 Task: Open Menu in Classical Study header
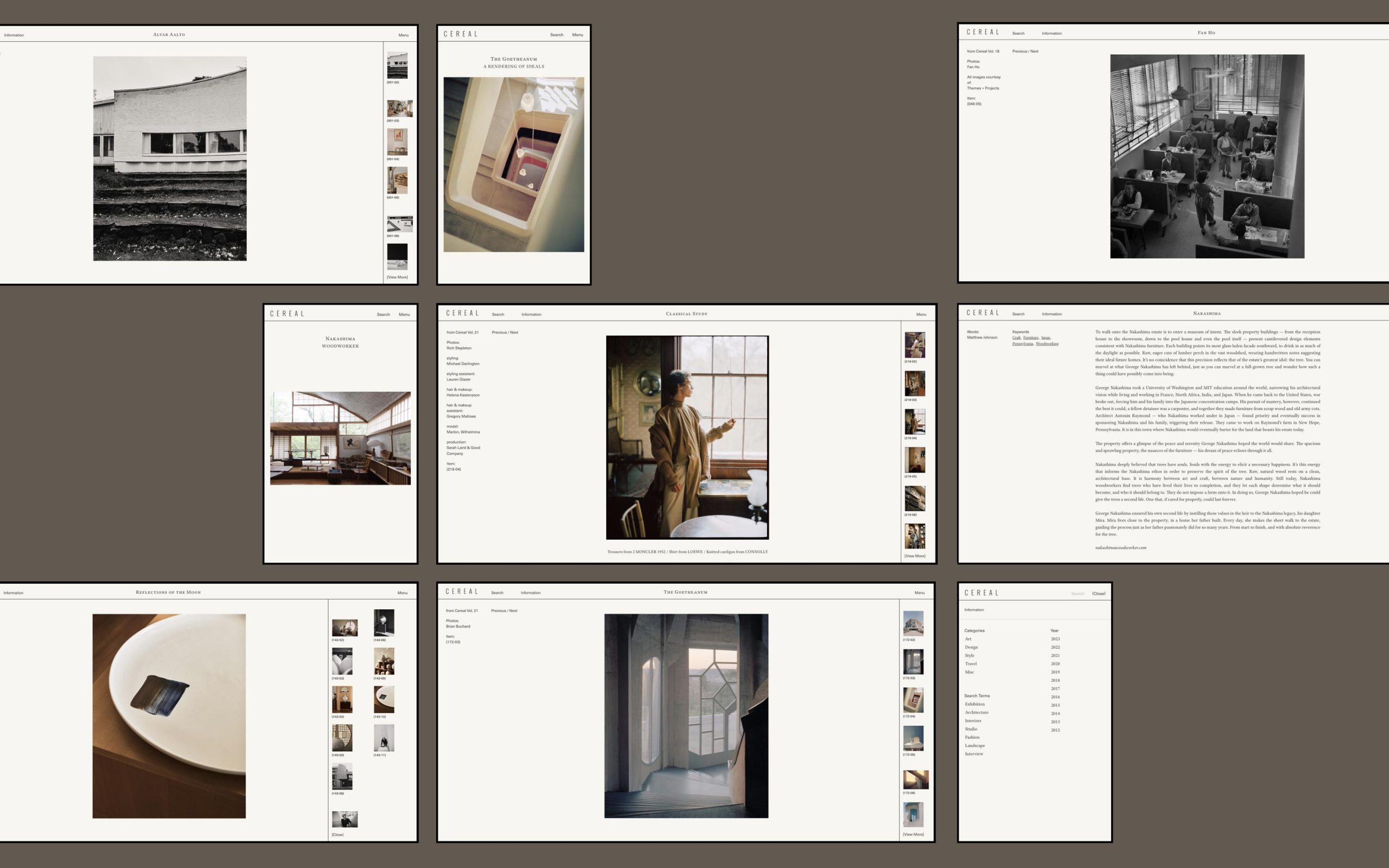click(921, 315)
